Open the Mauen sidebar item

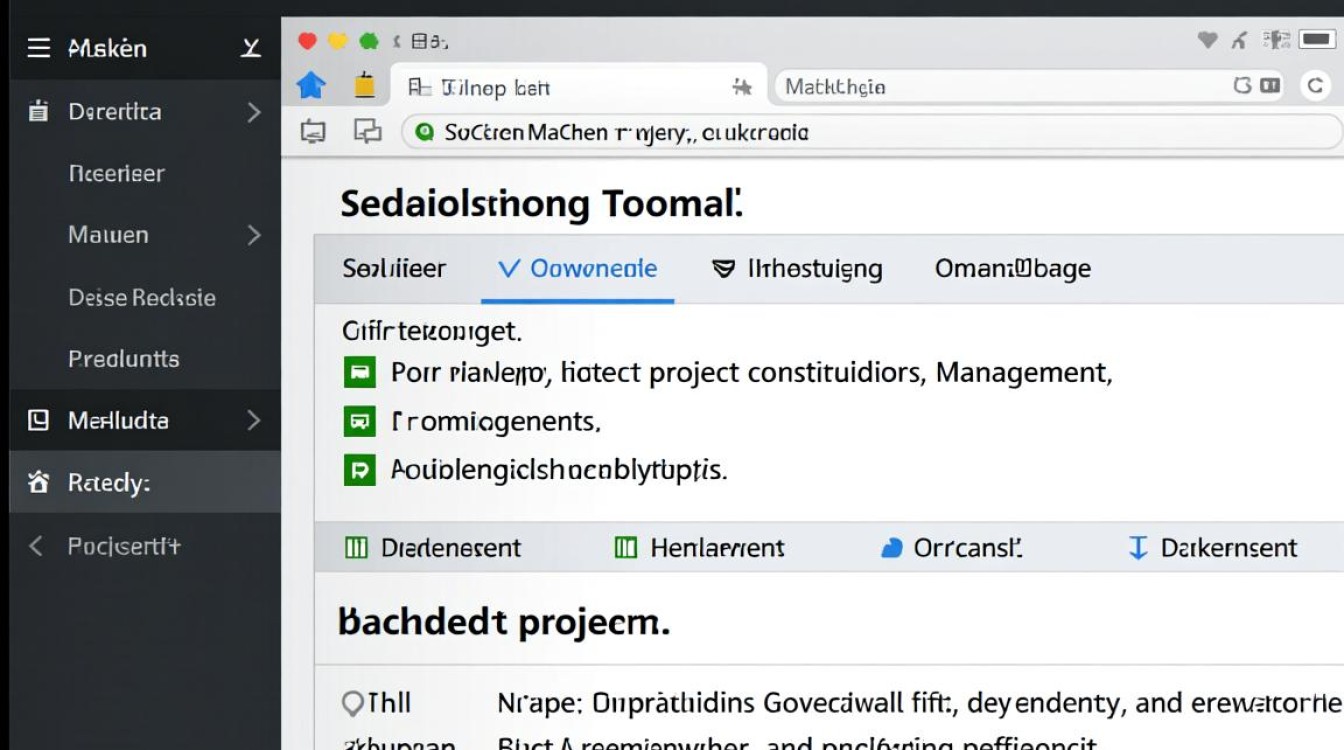[108, 235]
